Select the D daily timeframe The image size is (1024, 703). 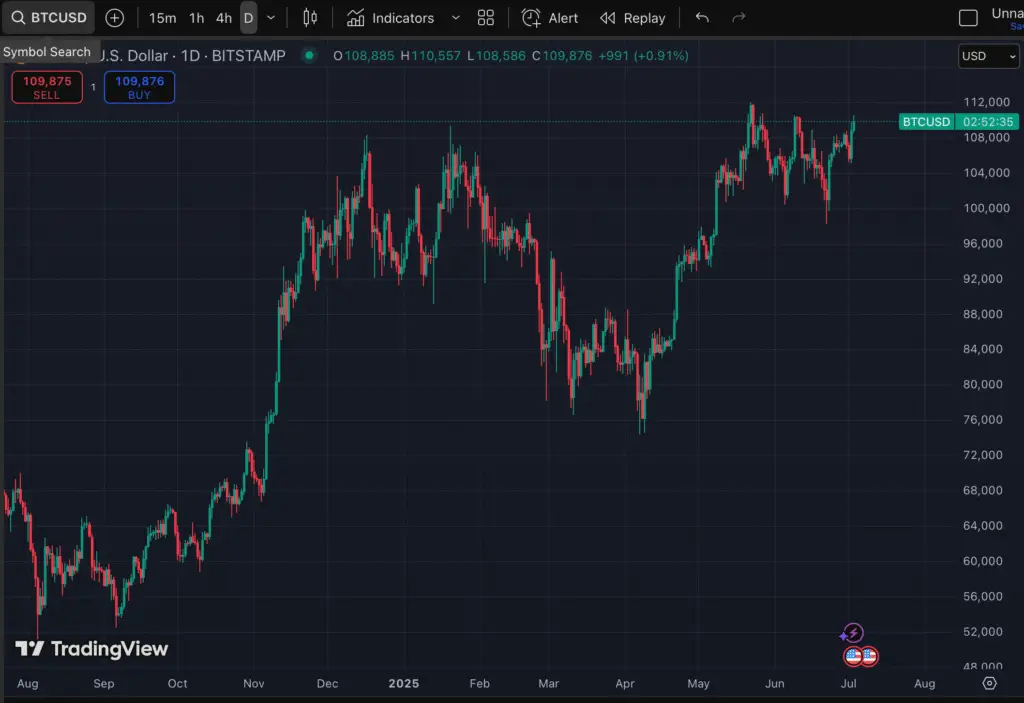pos(248,18)
